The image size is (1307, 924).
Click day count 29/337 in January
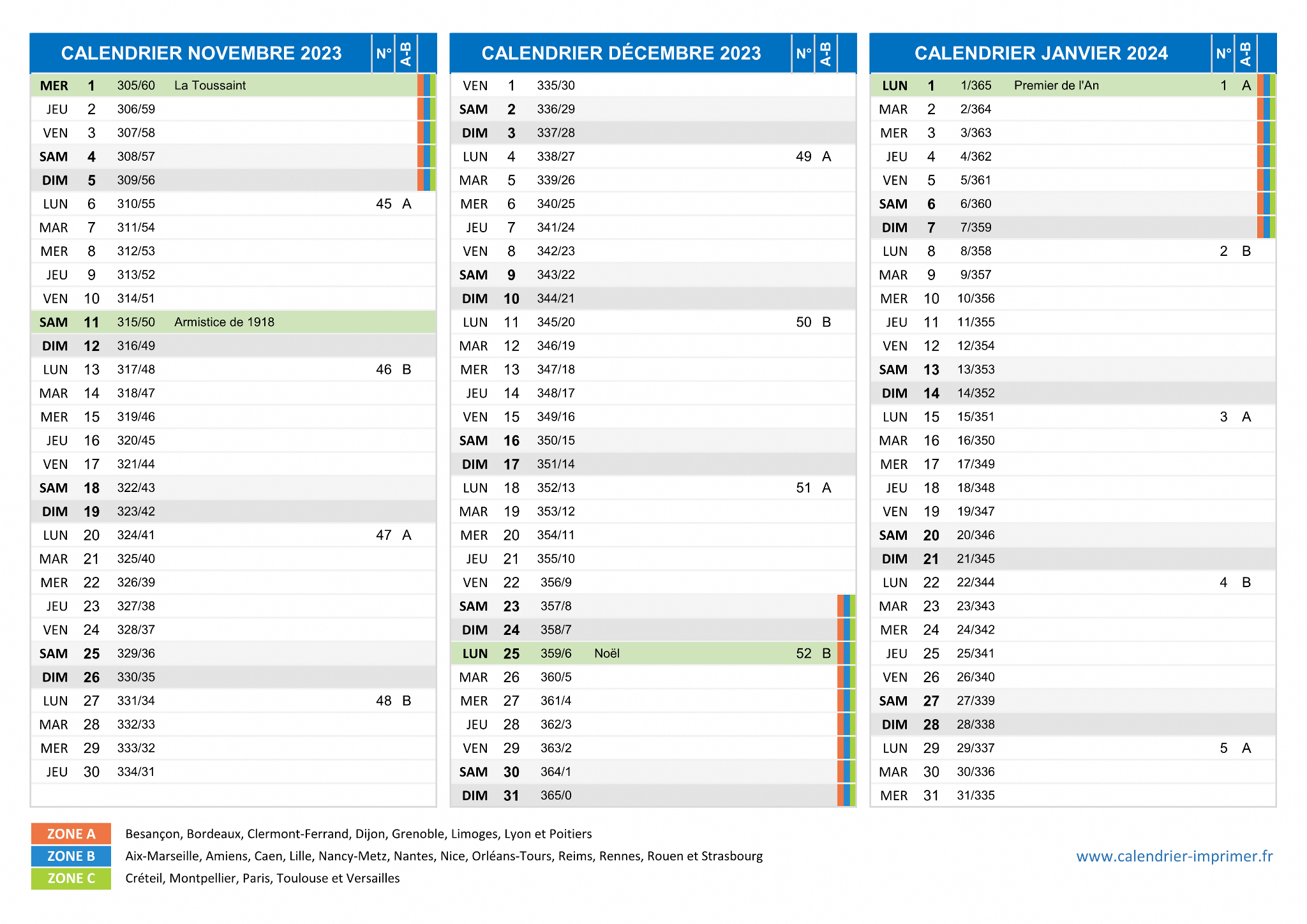pos(976,749)
